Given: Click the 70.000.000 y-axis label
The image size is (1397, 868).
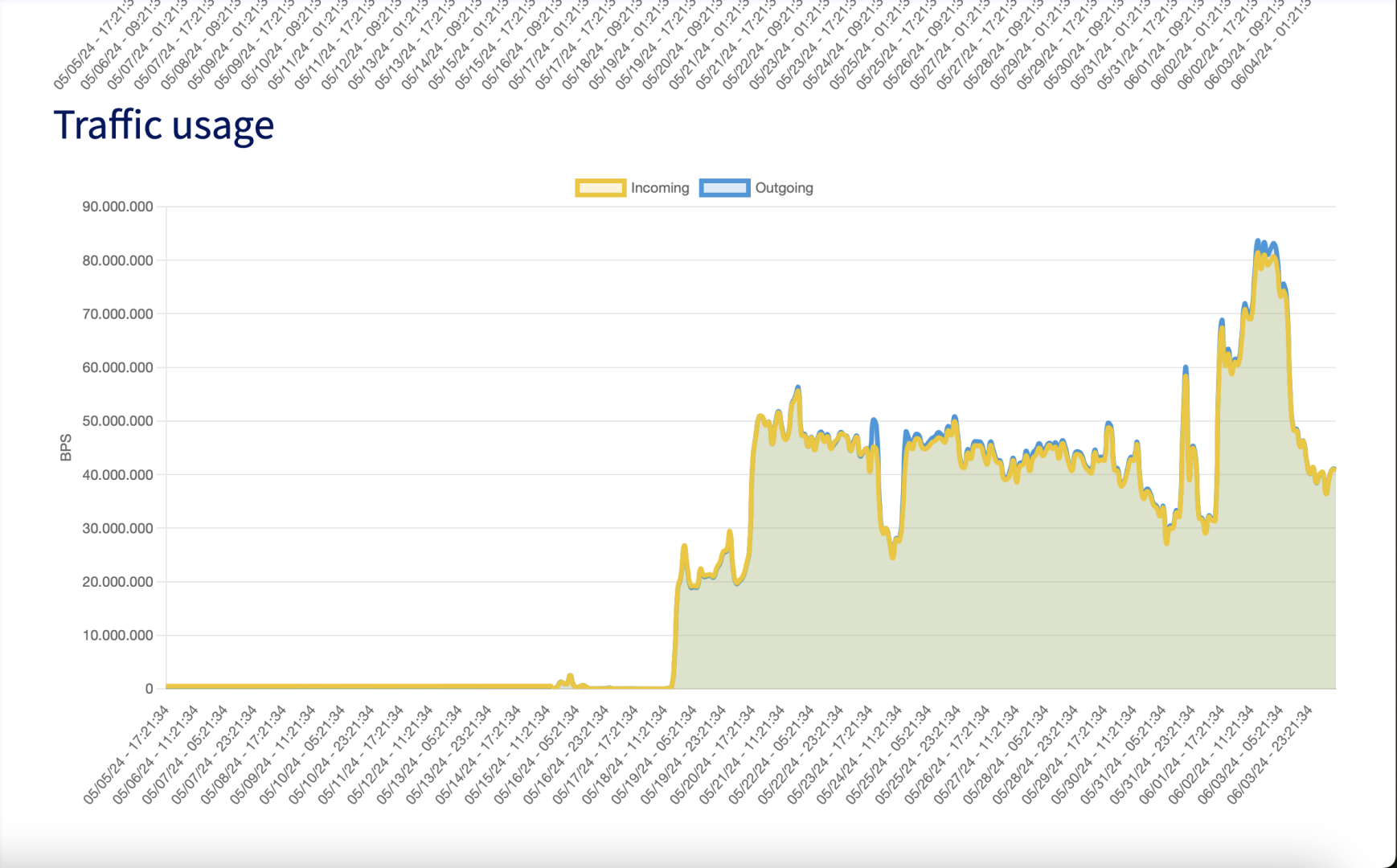Looking at the screenshot, I should (117, 314).
